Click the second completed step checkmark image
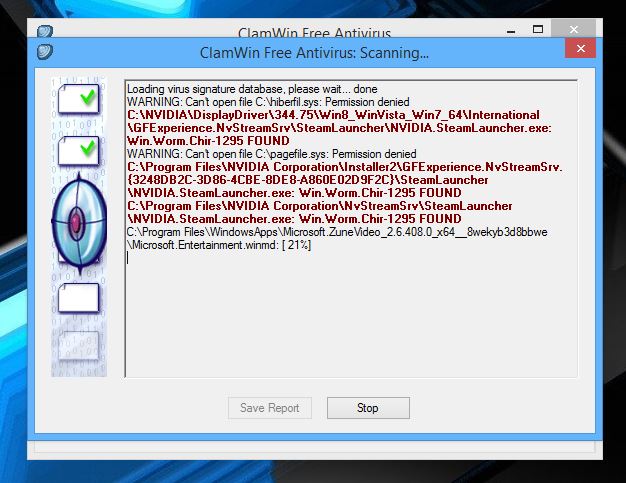Image resolution: width=626 pixels, height=483 pixels. point(79,150)
